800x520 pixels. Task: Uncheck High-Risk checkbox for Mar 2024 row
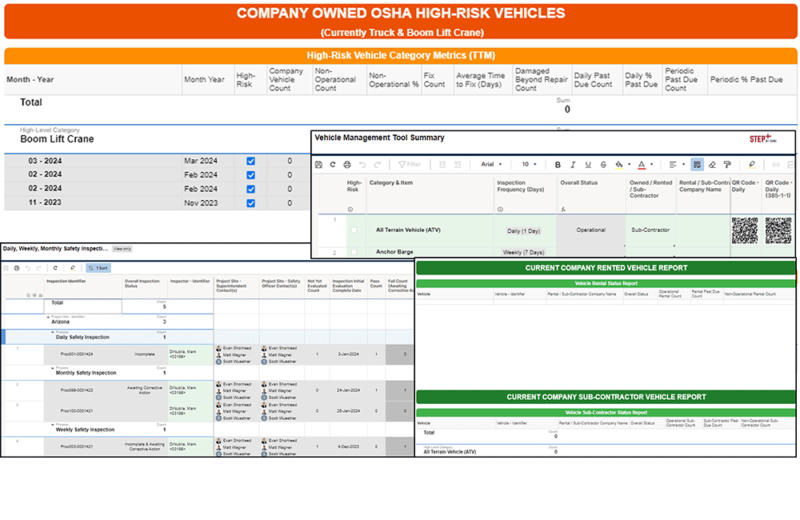coord(250,161)
